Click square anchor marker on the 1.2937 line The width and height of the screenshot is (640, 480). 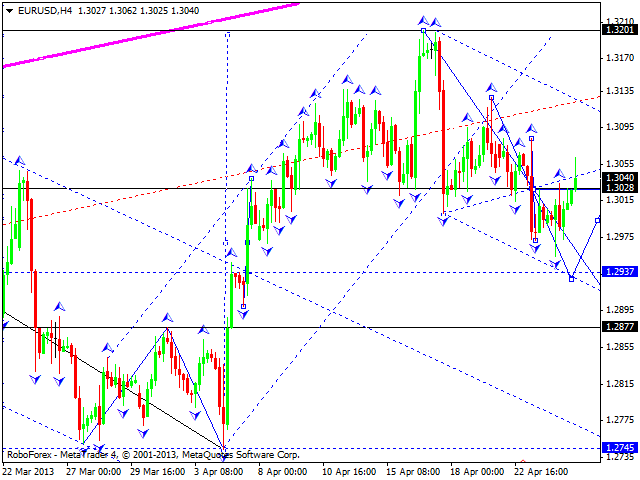(571, 279)
